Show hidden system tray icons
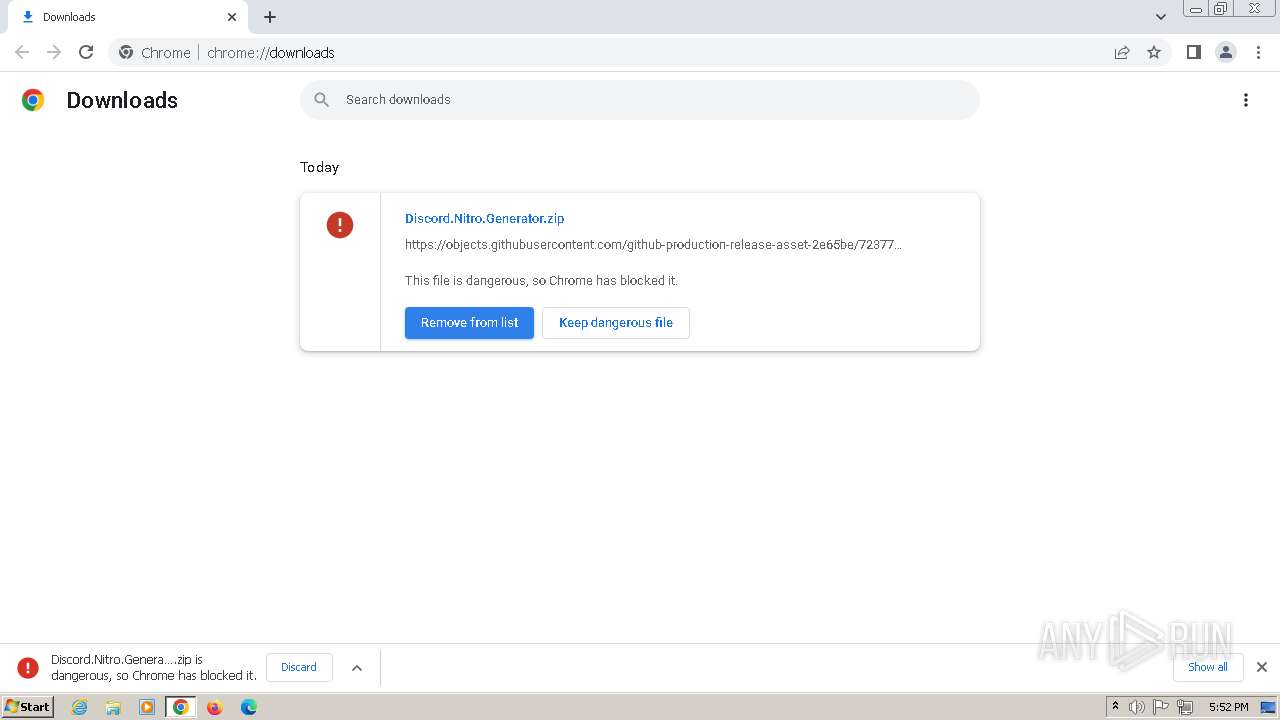This screenshot has height=720, width=1280. click(x=1116, y=707)
